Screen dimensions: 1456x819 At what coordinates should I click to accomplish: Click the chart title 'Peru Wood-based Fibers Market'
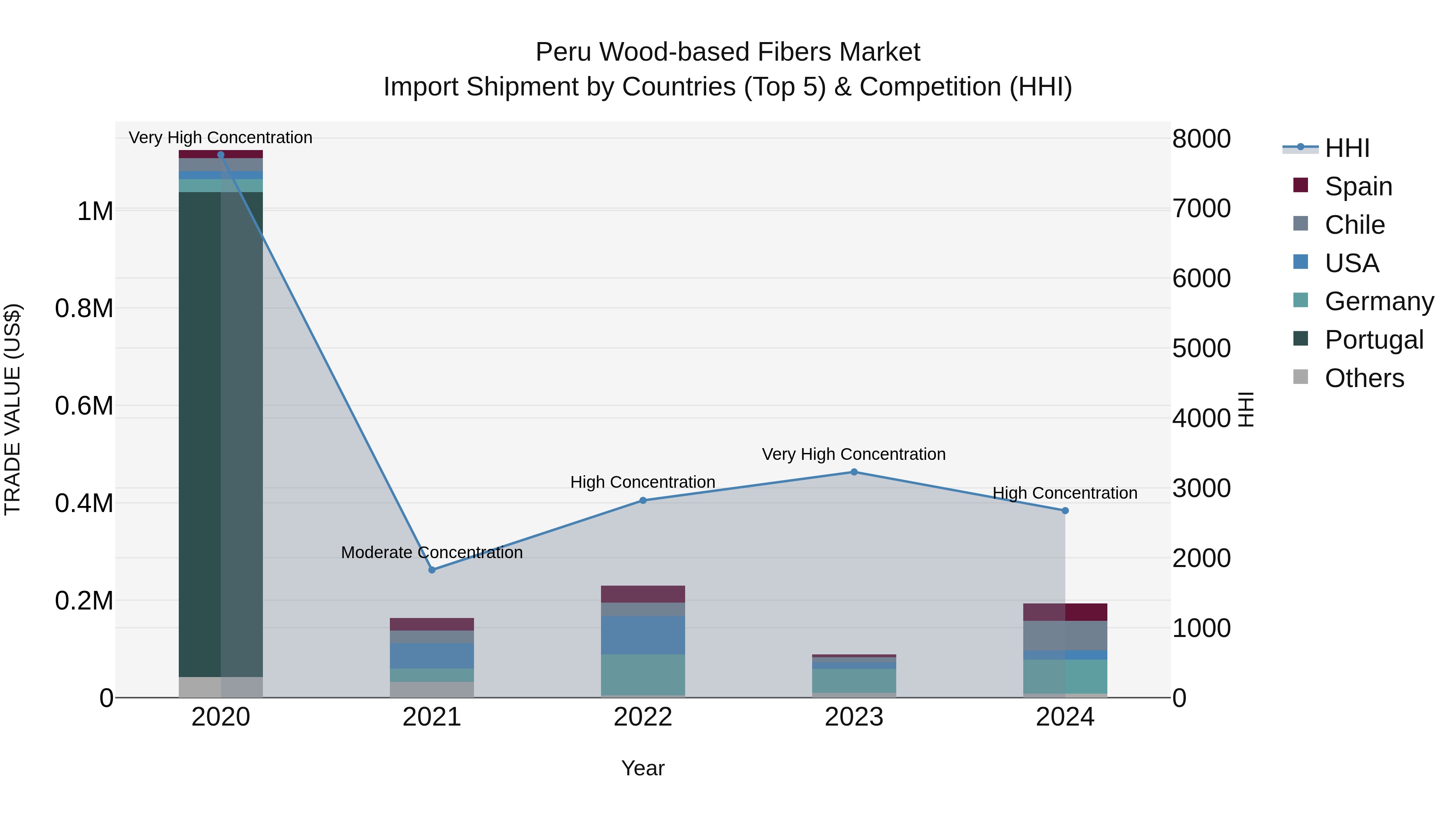(728, 52)
